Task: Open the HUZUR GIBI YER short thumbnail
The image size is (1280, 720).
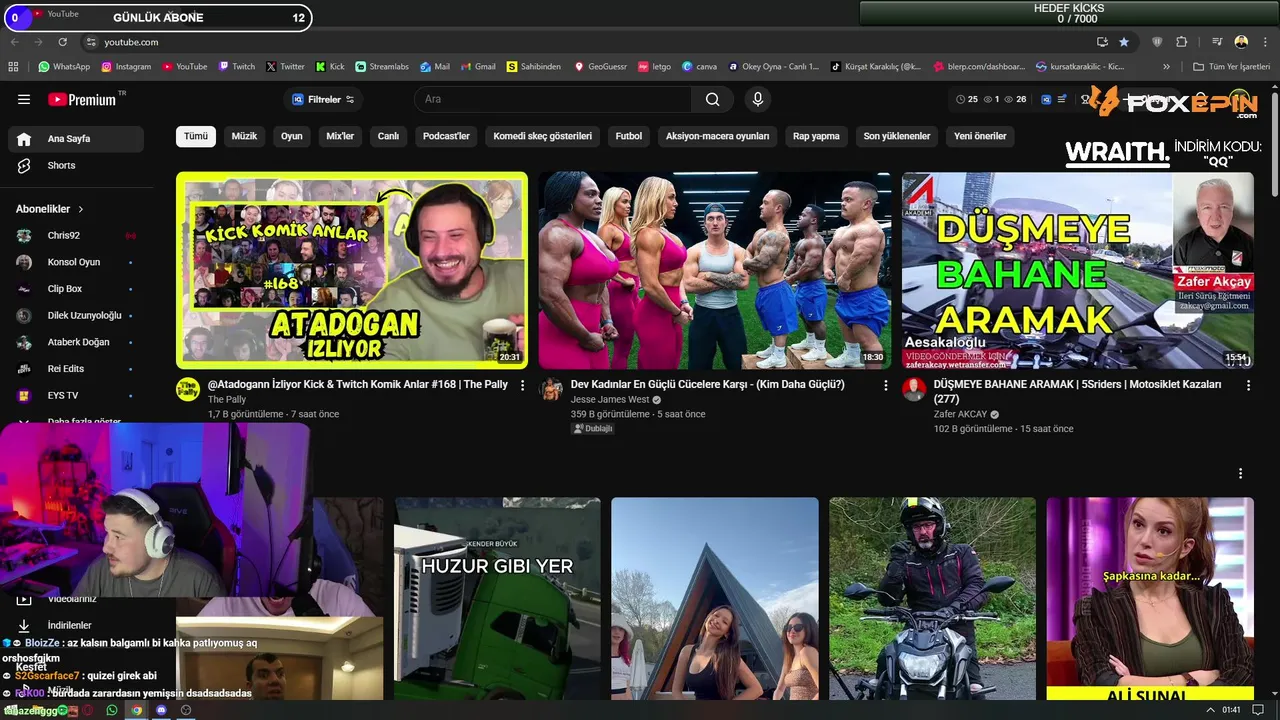Action: [x=497, y=598]
